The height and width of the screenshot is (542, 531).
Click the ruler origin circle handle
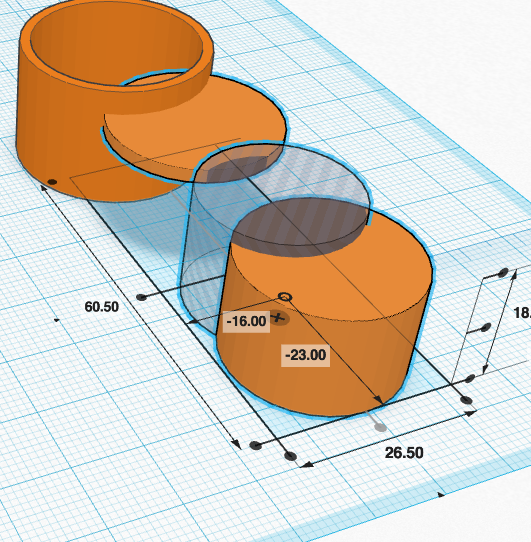click(x=285, y=297)
